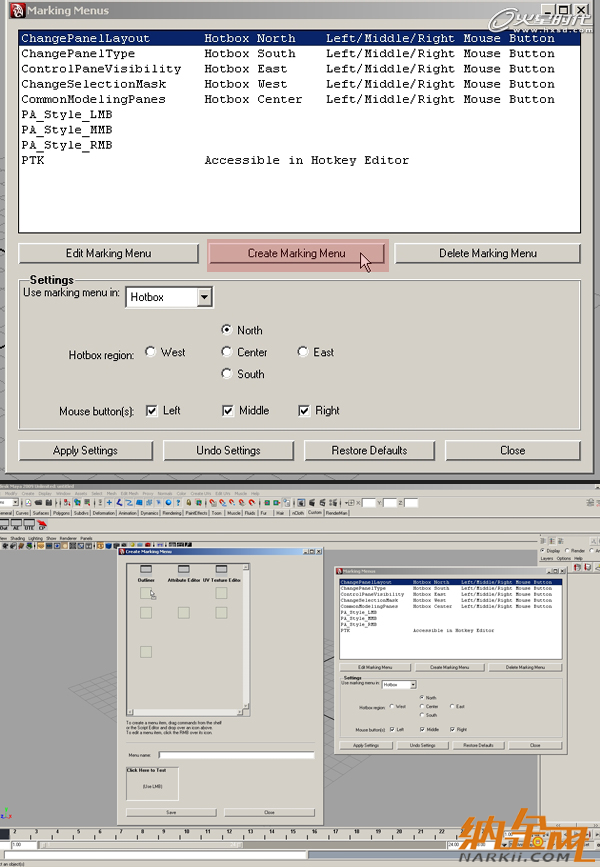Select PA_Style_MMB row in large dialog list

299,129
